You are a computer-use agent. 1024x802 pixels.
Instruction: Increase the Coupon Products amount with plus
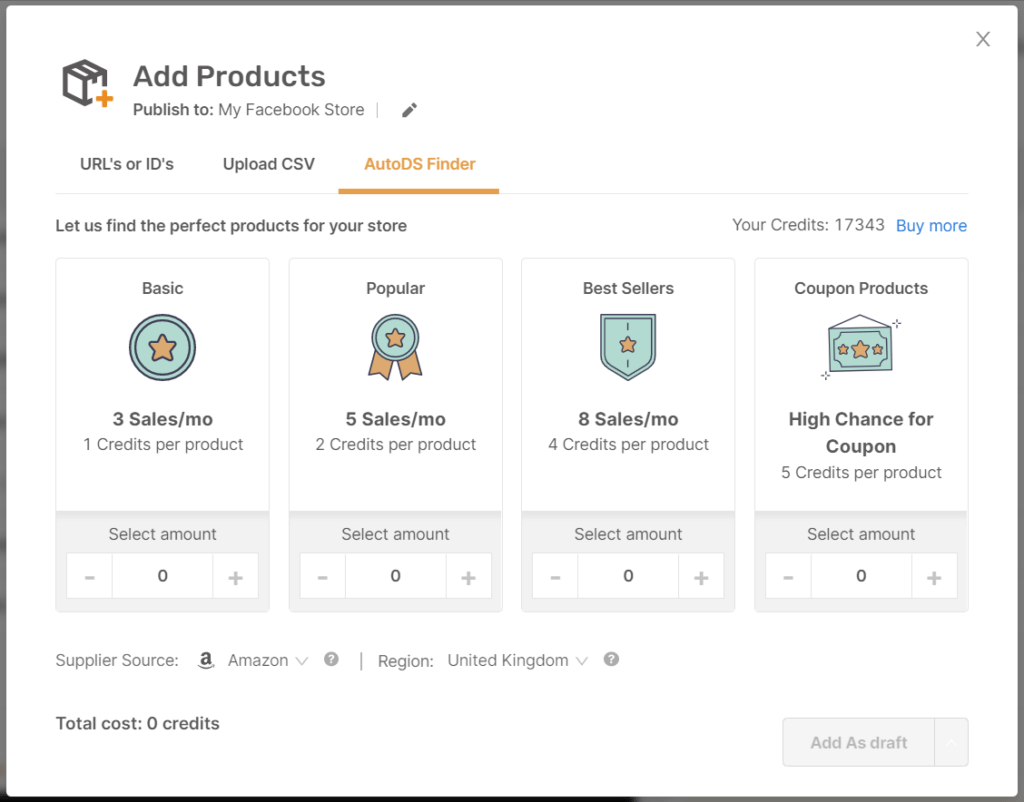click(934, 576)
